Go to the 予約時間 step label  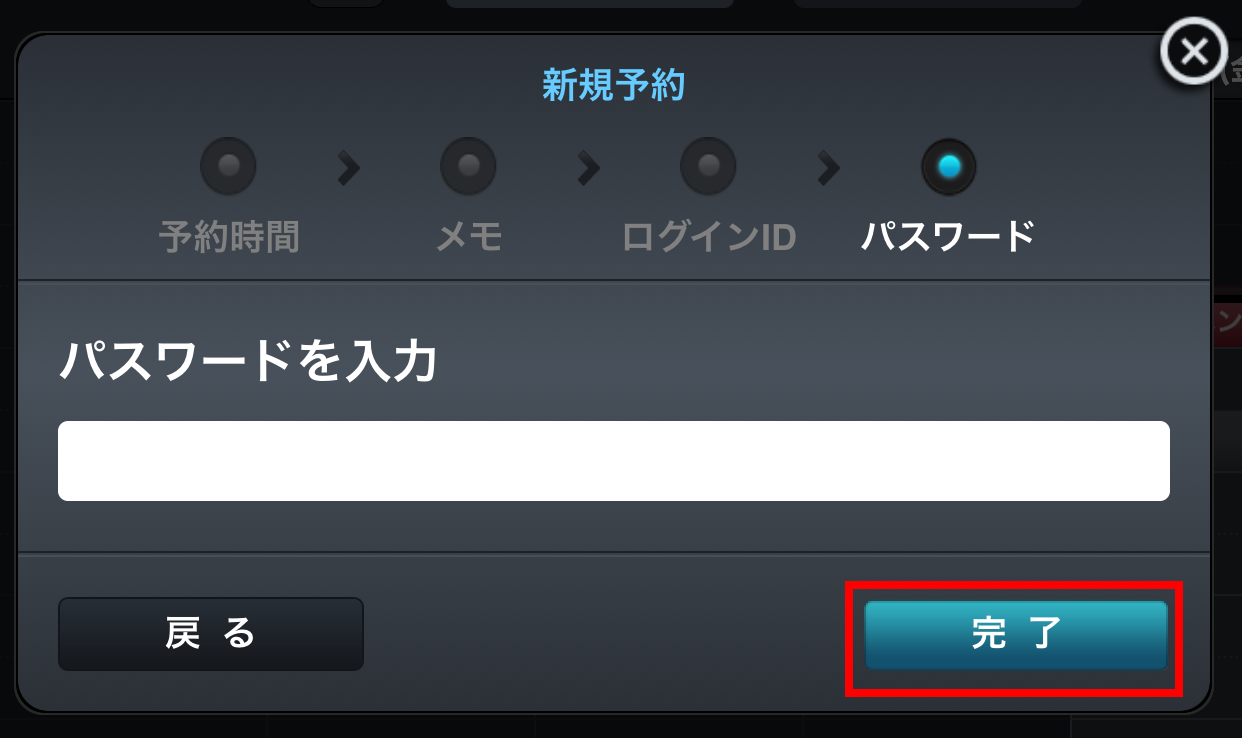(229, 238)
